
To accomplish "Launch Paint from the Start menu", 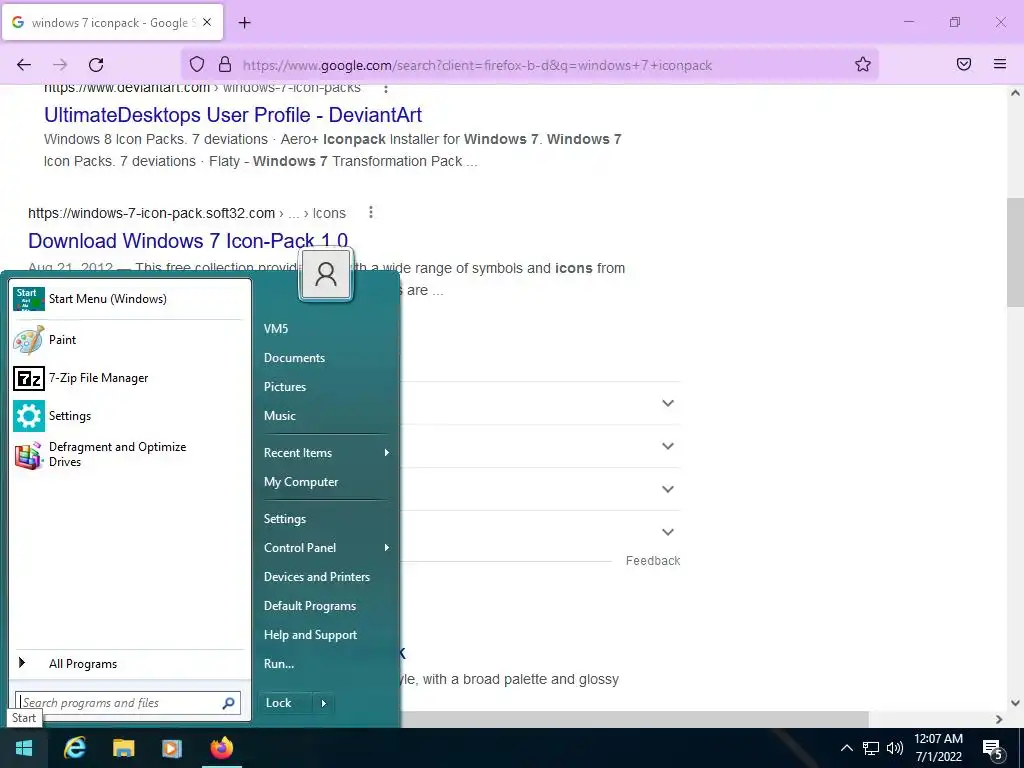I will [x=127, y=340].
